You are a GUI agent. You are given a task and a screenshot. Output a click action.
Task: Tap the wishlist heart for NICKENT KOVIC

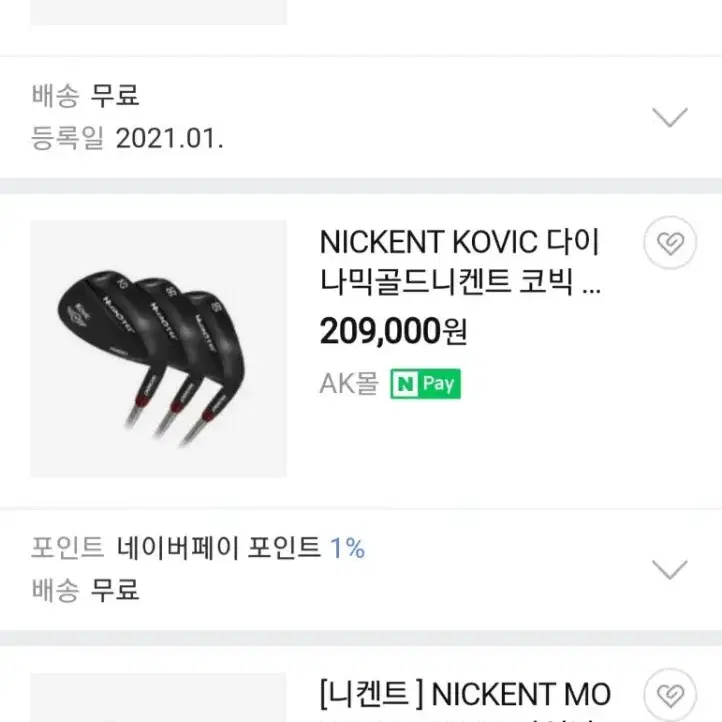[x=670, y=243]
